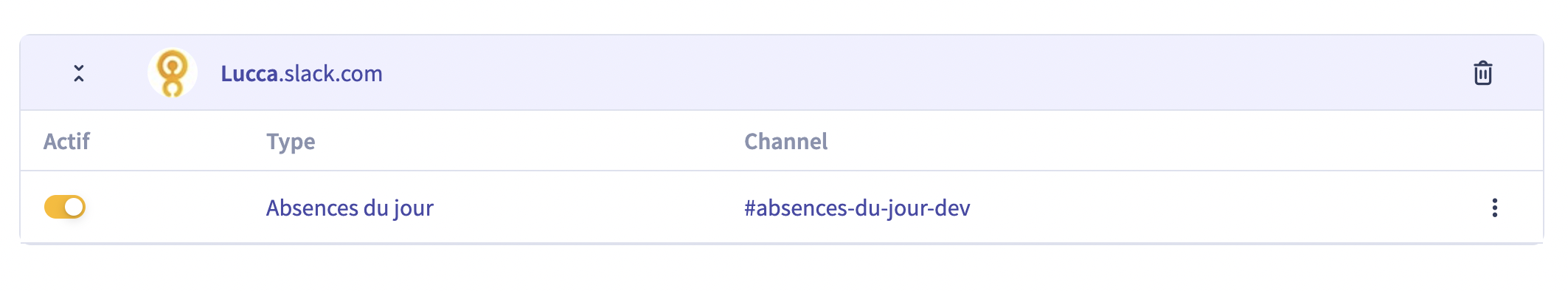Remove the Slack workspace using the bin icon
1568x291 pixels.
(x=1482, y=73)
